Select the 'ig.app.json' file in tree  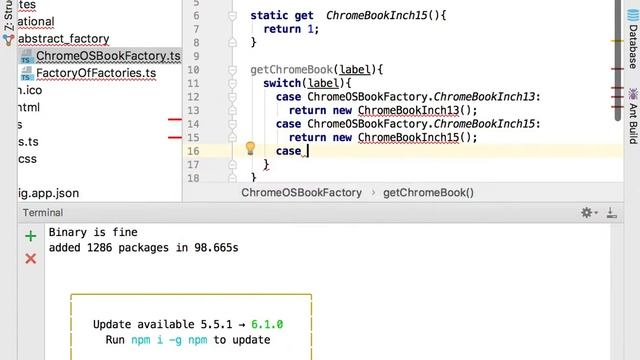pyautogui.click(x=49, y=193)
